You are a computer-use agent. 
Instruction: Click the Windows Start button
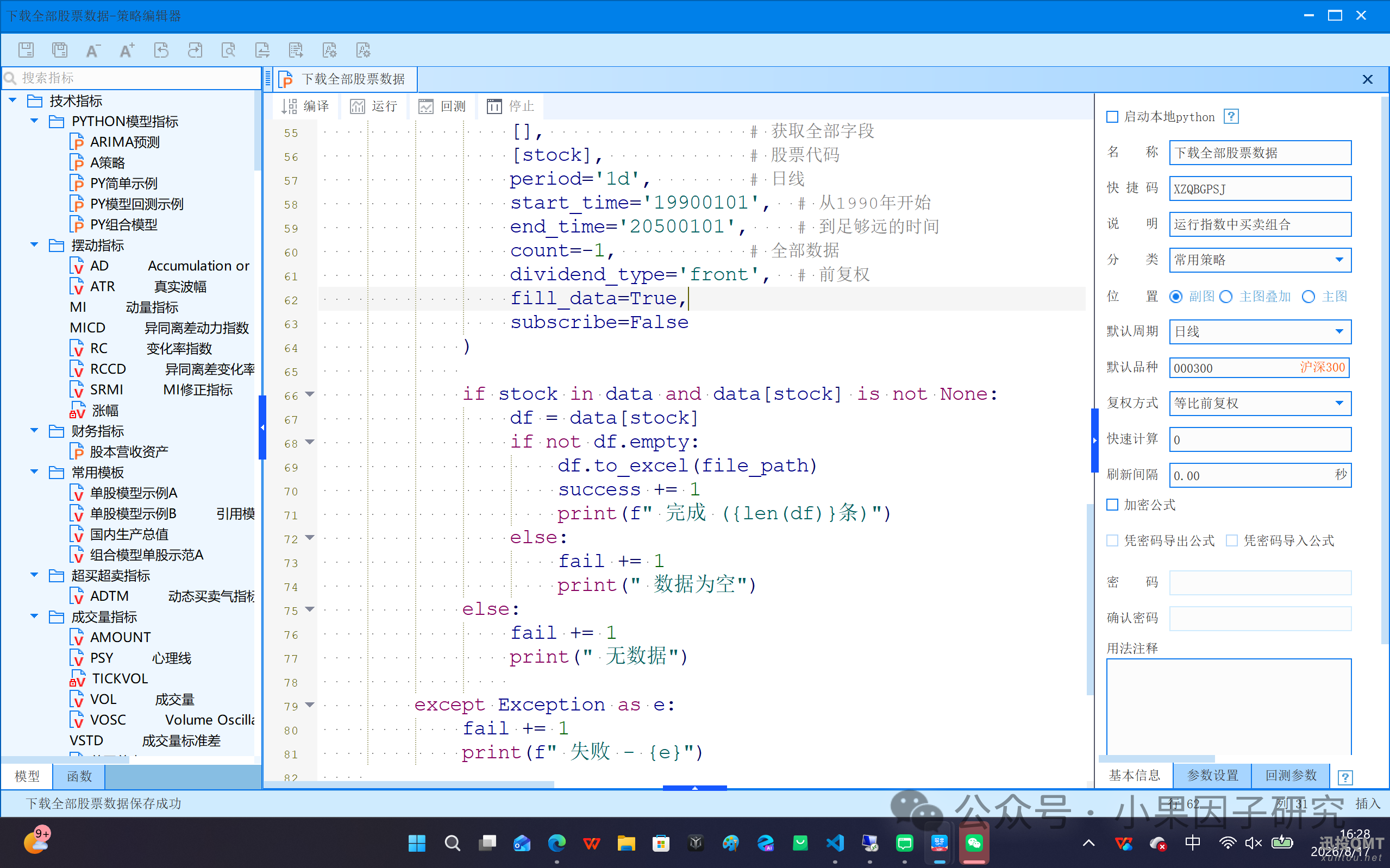tap(417, 842)
